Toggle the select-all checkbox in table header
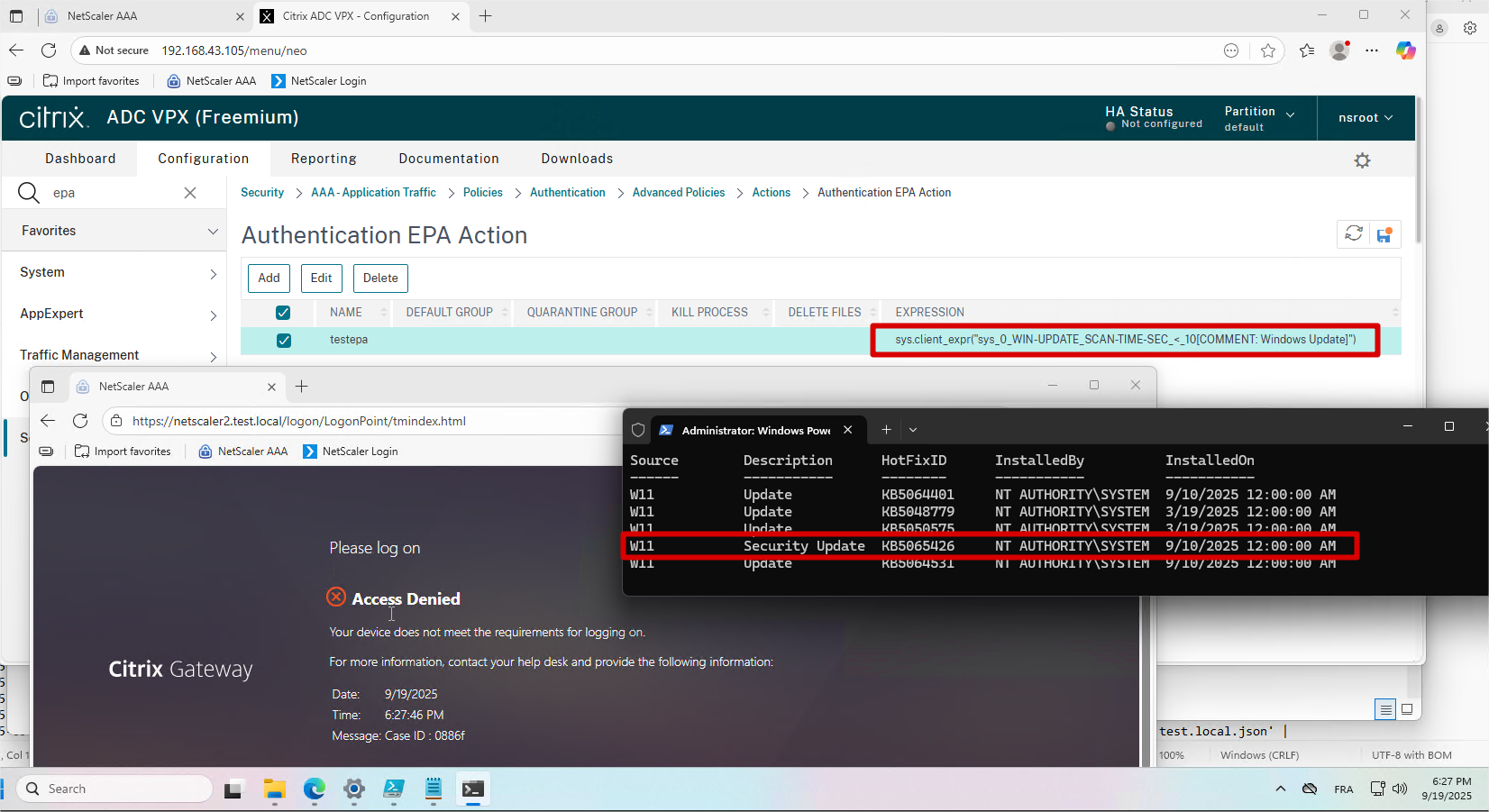 click(283, 313)
